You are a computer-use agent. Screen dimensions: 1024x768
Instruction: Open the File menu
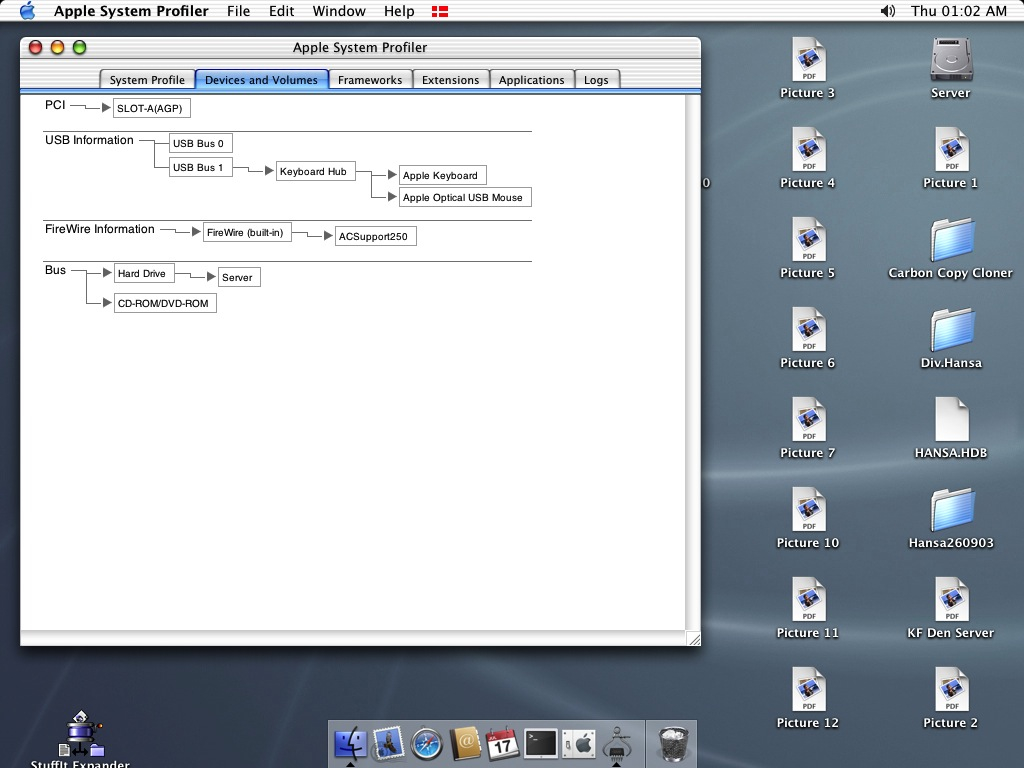click(238, 11)
